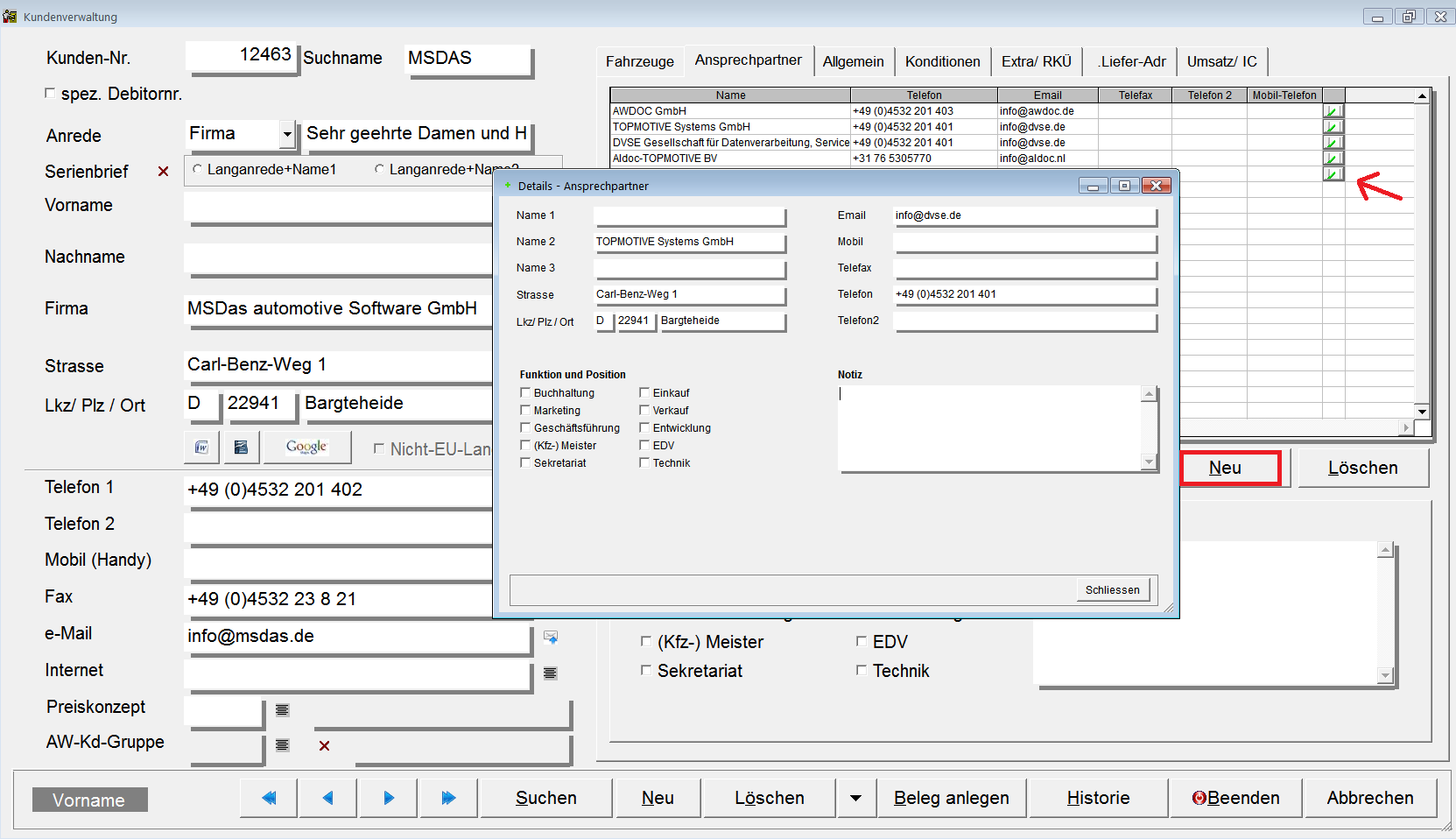The image size is (1456, 839).
Task: Open Google Maps lookup button
Action: coord(306,448)
